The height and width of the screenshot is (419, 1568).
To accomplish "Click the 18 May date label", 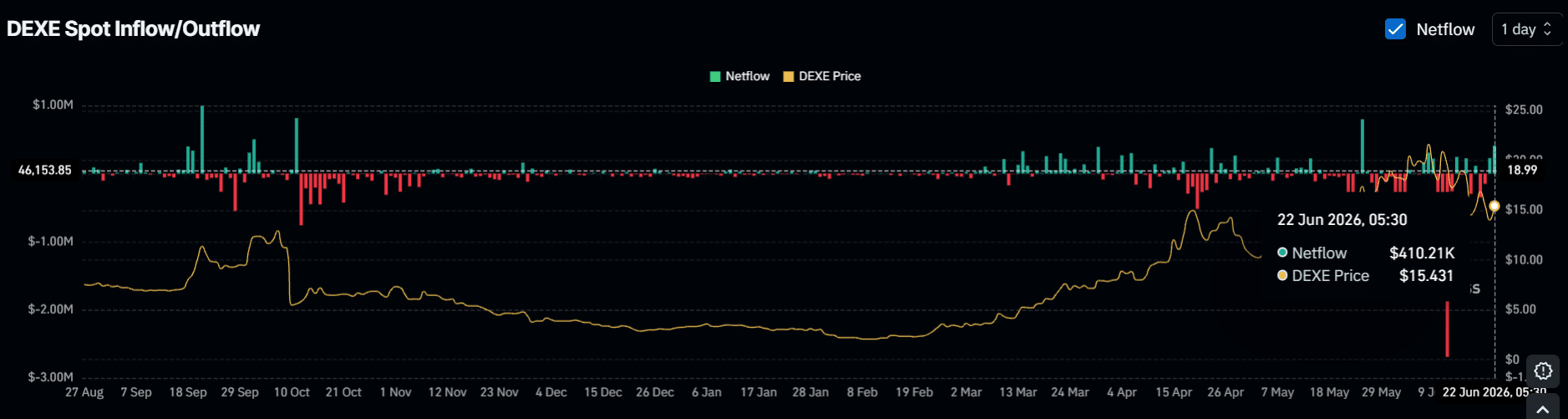I will 1329,391.
